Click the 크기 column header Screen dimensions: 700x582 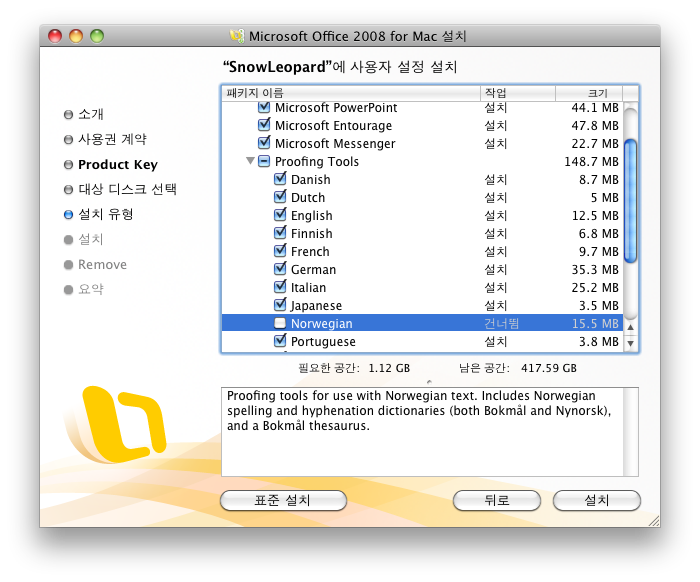coord(589,93)
